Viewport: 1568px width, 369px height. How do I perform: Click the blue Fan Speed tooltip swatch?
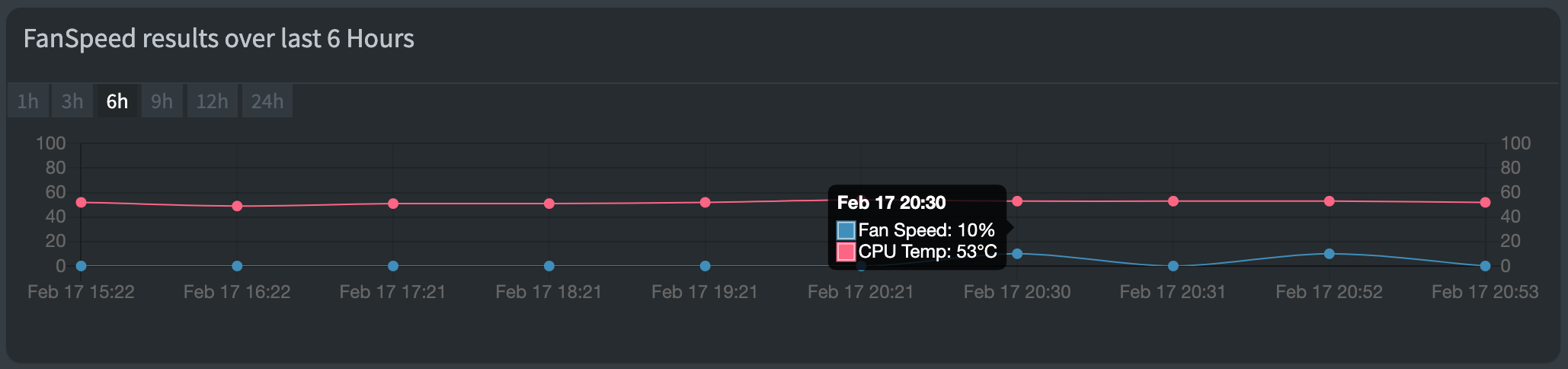tap(846, 230)
